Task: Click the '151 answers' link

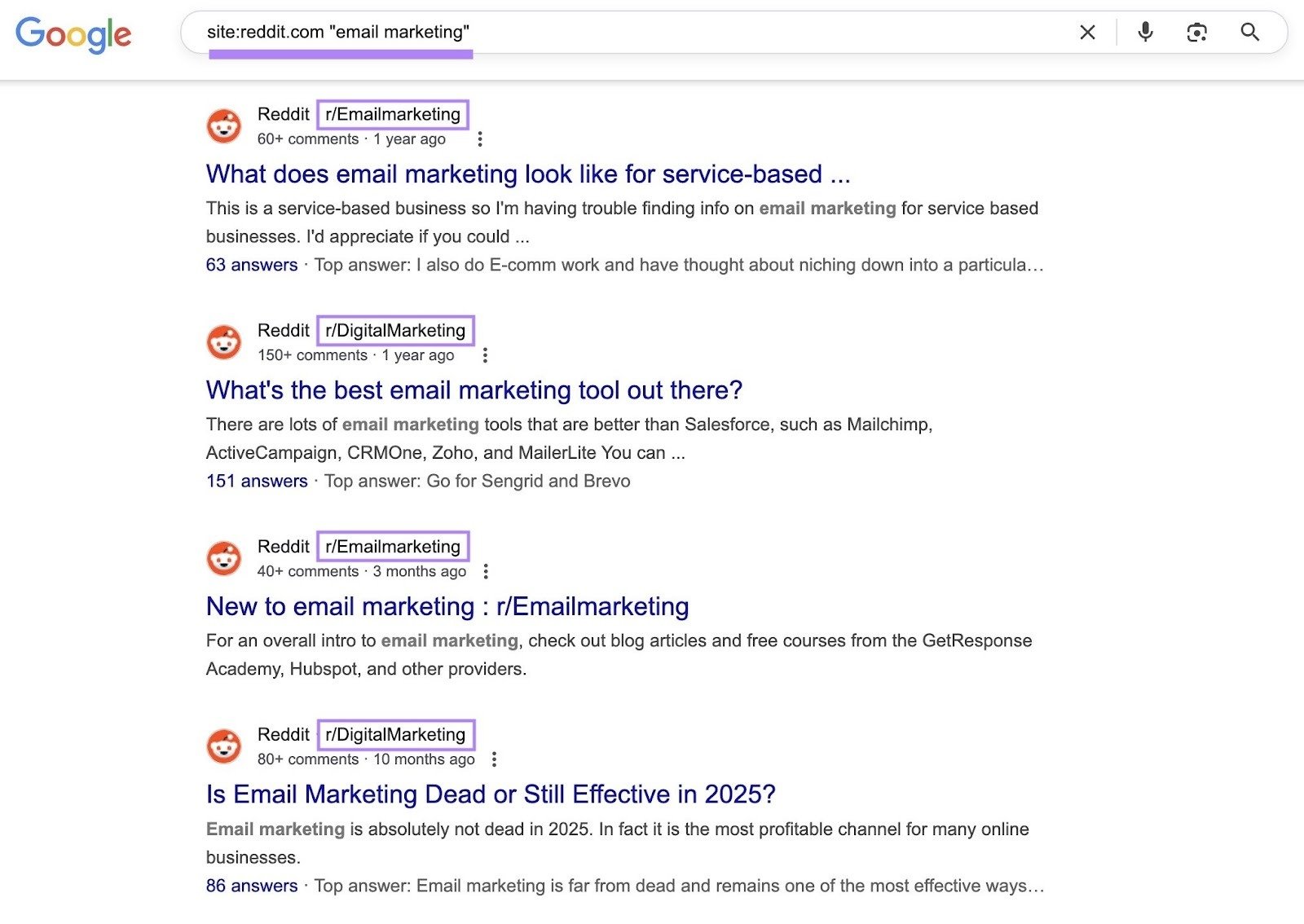Action: tap(257, 481)
